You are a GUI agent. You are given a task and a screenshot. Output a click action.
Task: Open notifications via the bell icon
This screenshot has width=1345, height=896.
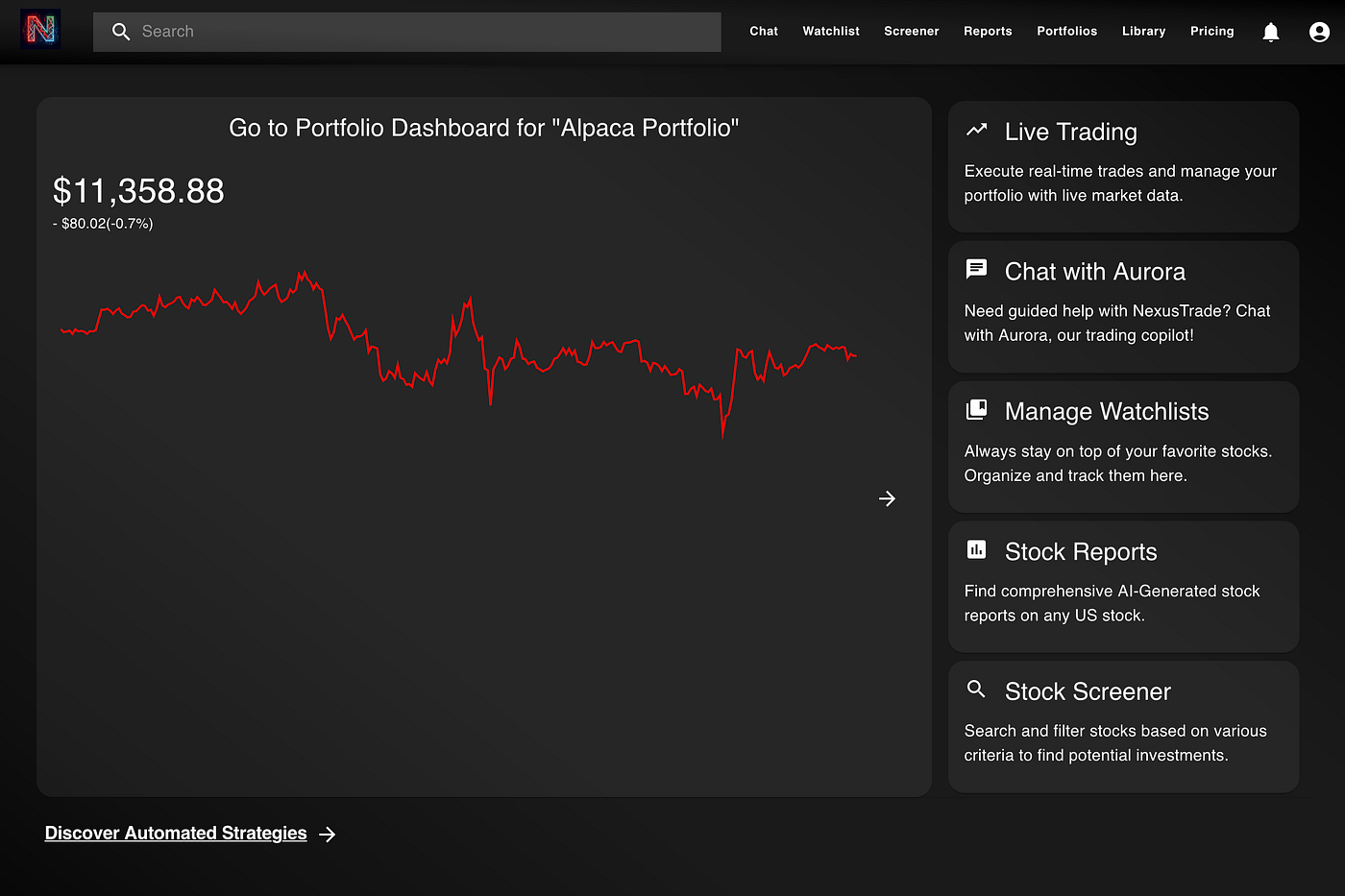coord(1270,32)
